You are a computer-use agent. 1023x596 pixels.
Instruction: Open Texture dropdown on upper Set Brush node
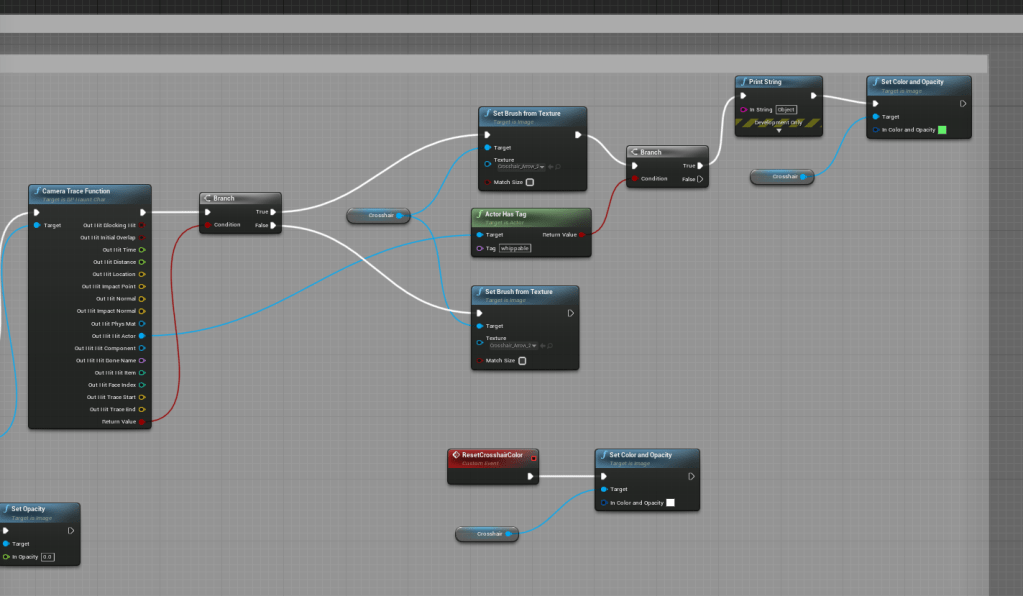519,166
